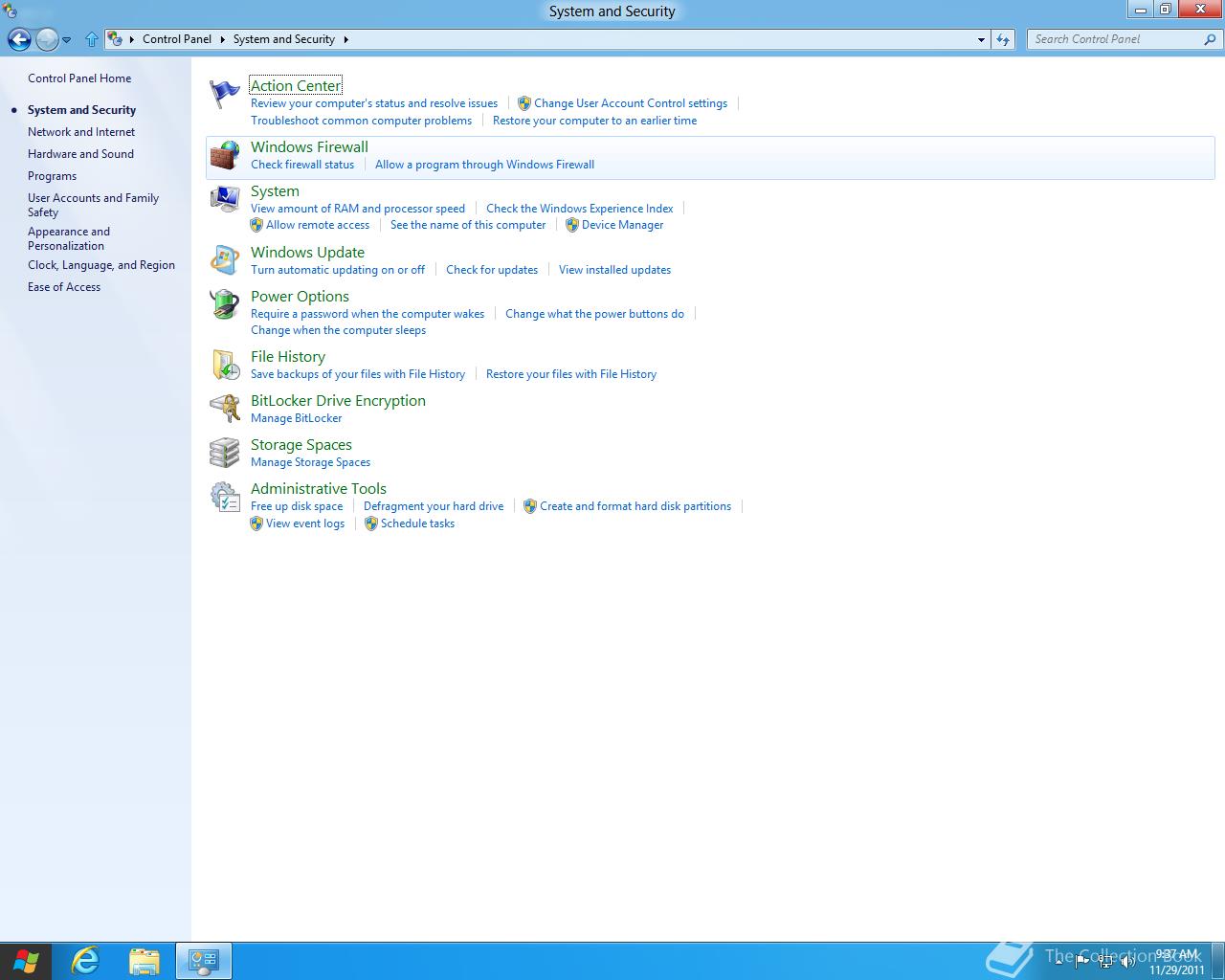The height and width of the screenshot is (980, 1225).
Task: Open Windows Update via its icon
Action: 223,259
